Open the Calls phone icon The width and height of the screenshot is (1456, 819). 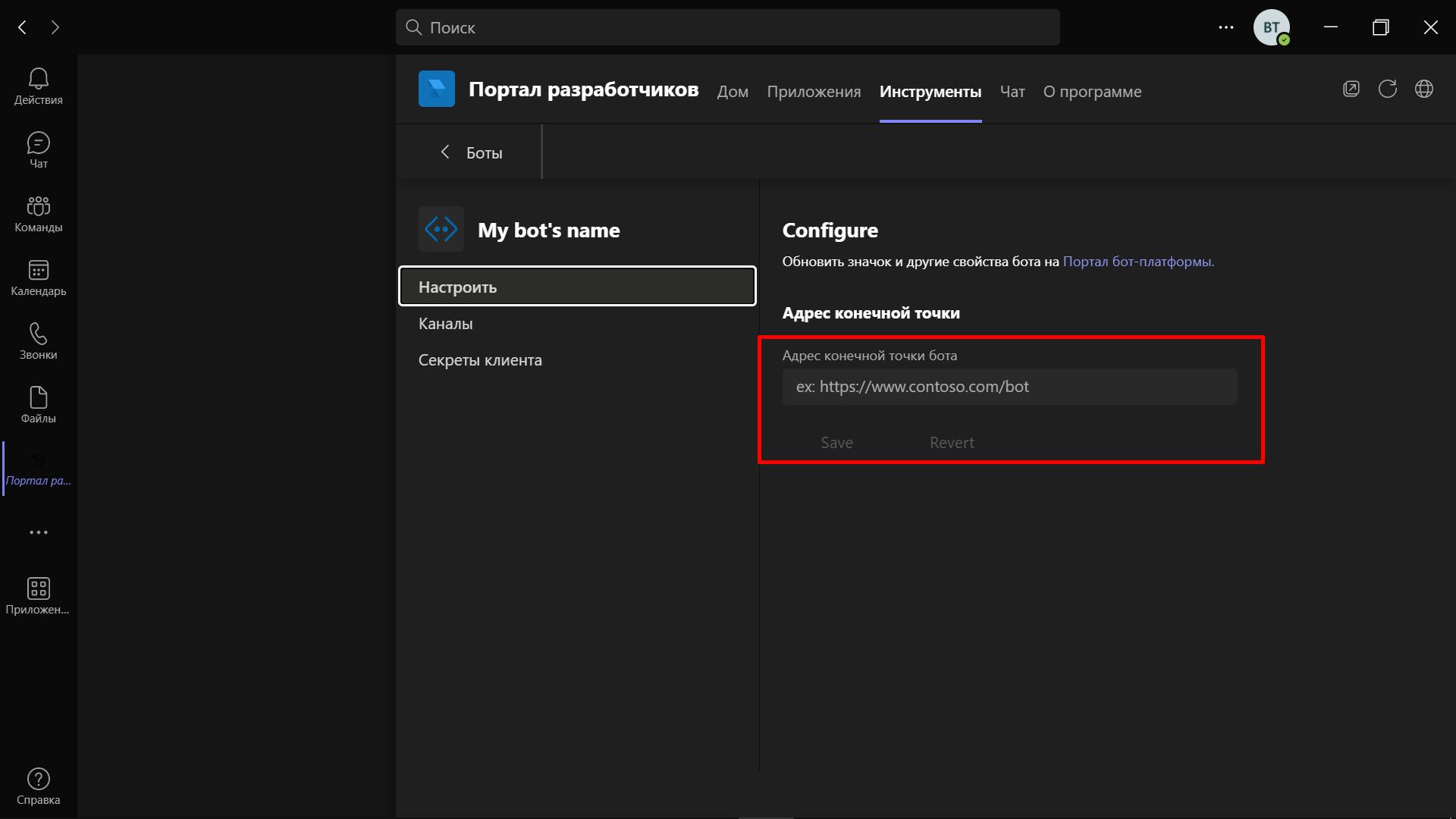tap(38, 341)
